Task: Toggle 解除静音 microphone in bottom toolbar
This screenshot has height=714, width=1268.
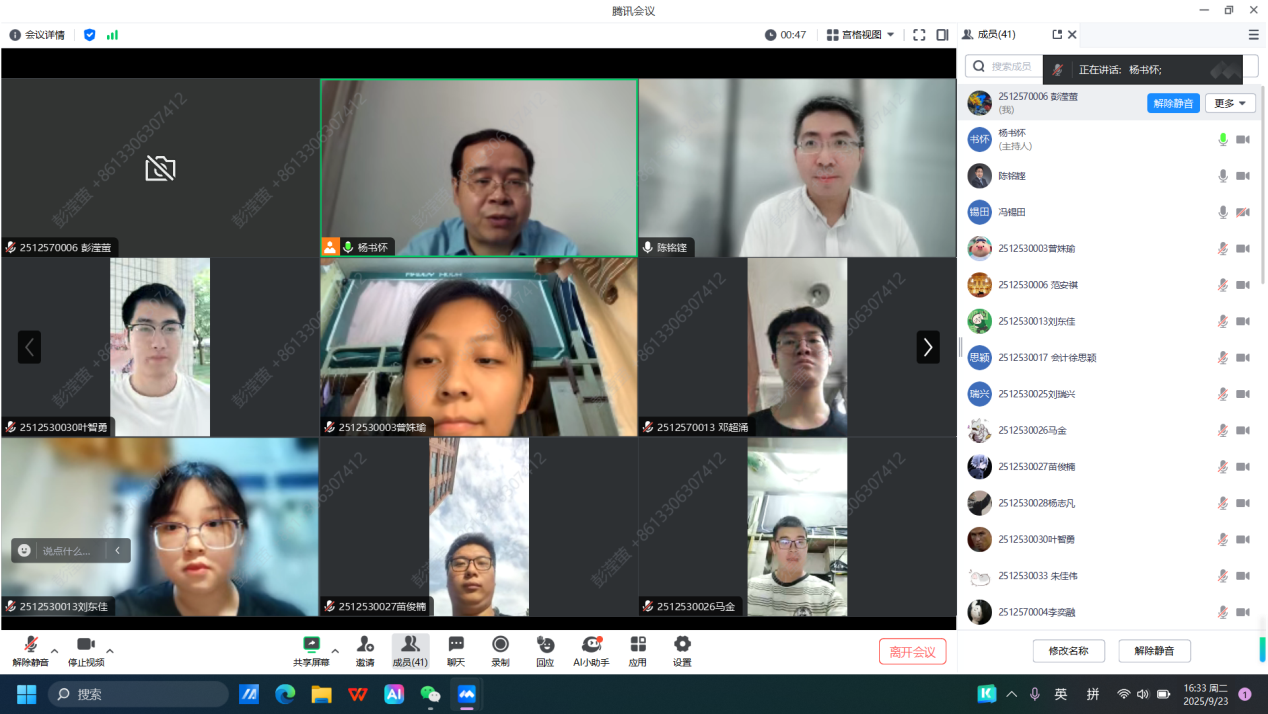Action: [x=30, y=646]
